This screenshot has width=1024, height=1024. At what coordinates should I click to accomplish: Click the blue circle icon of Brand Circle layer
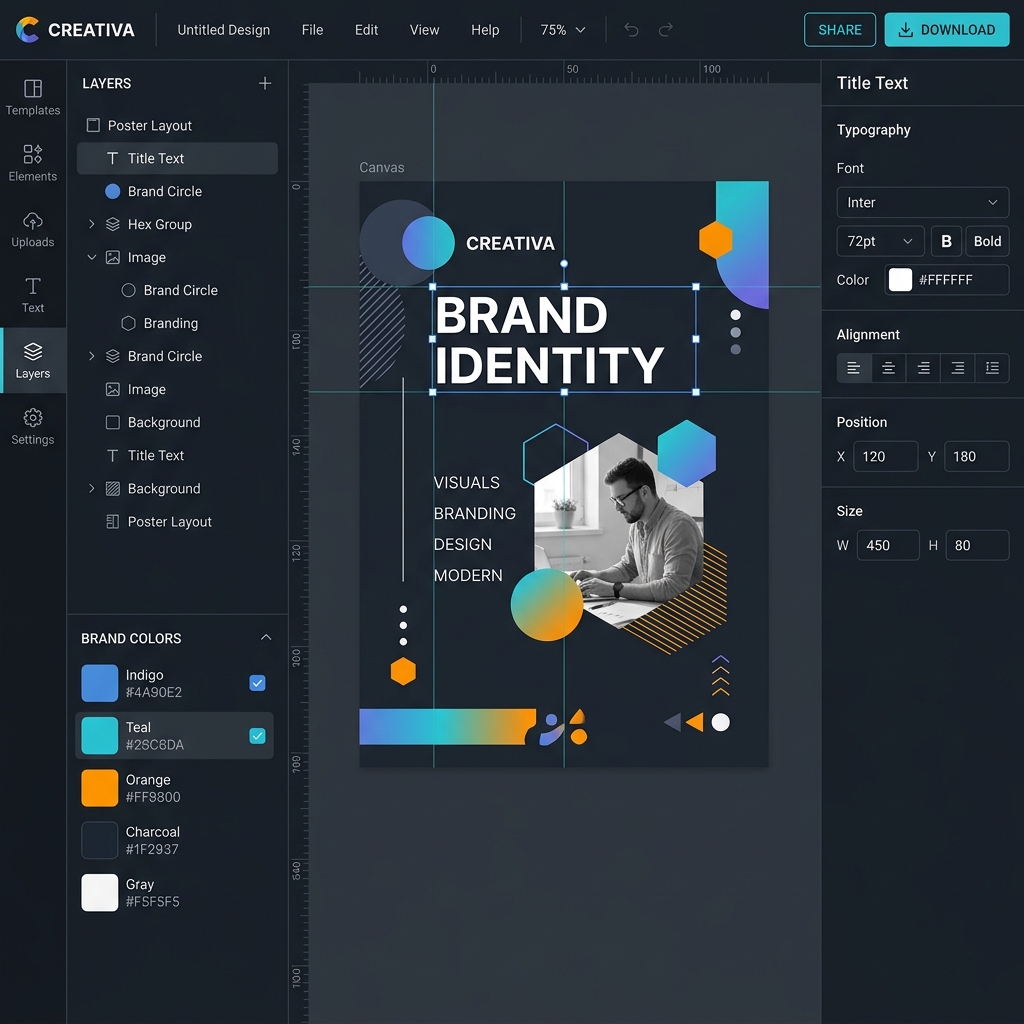(x=112, y=191)
